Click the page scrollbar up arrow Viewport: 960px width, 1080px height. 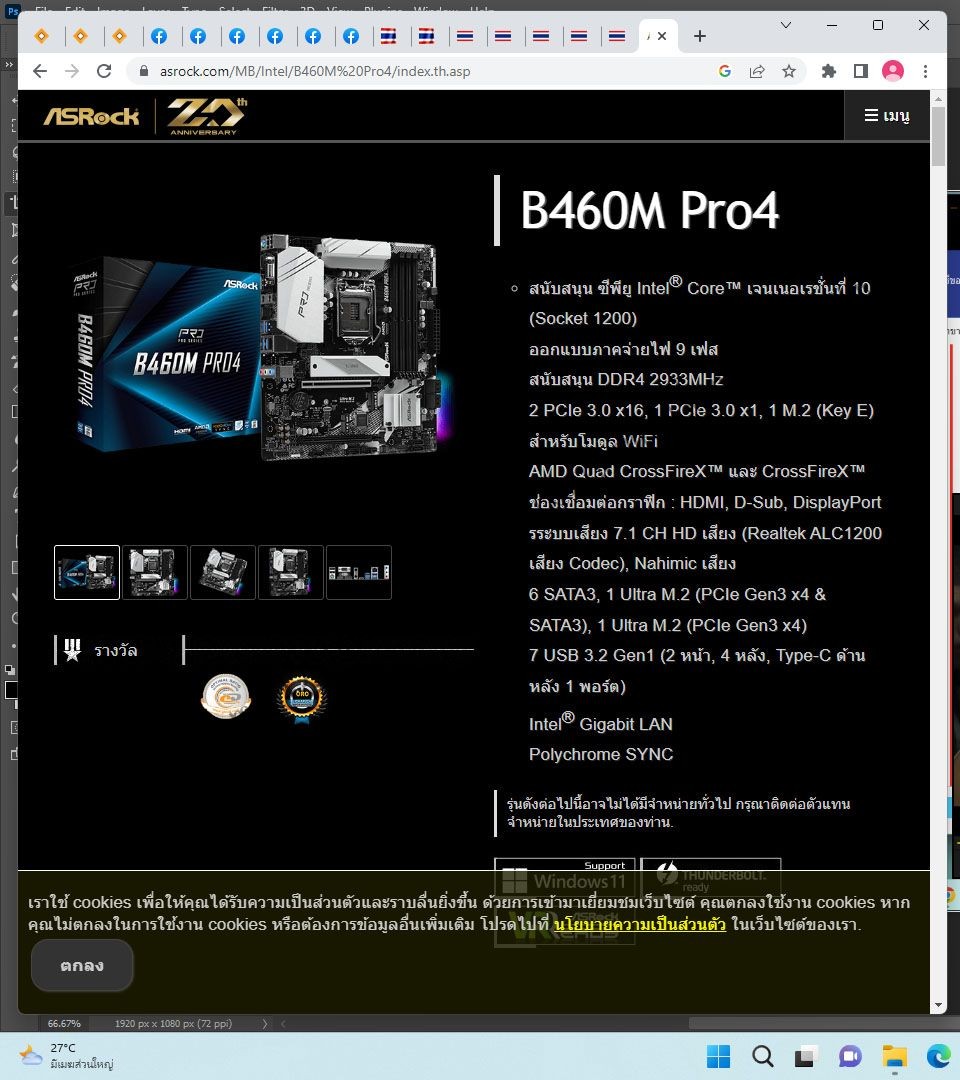pos(939,98)
